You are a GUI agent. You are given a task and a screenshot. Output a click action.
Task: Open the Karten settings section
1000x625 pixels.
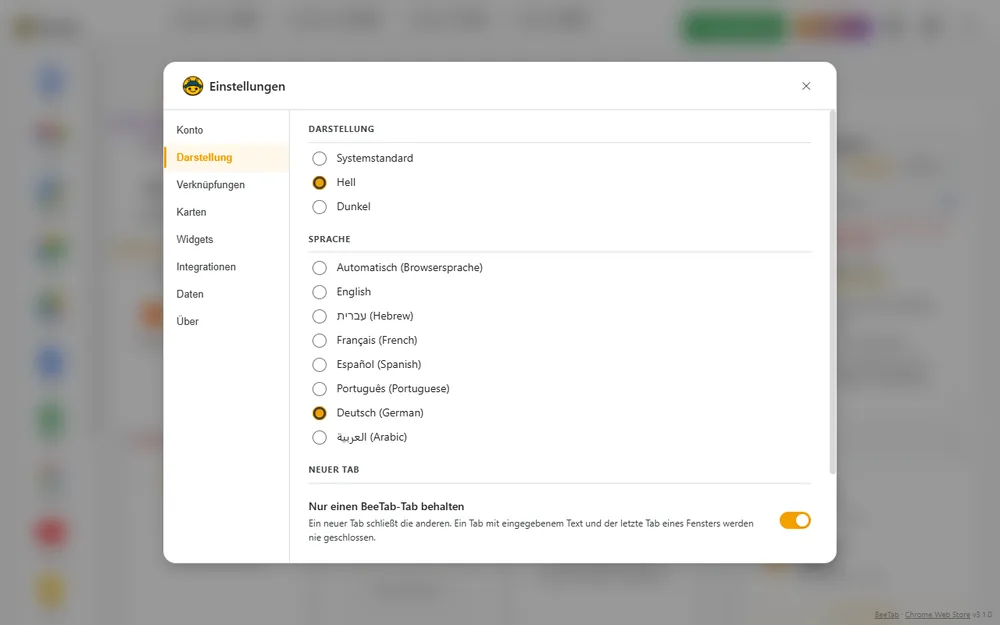coord(226,212)
